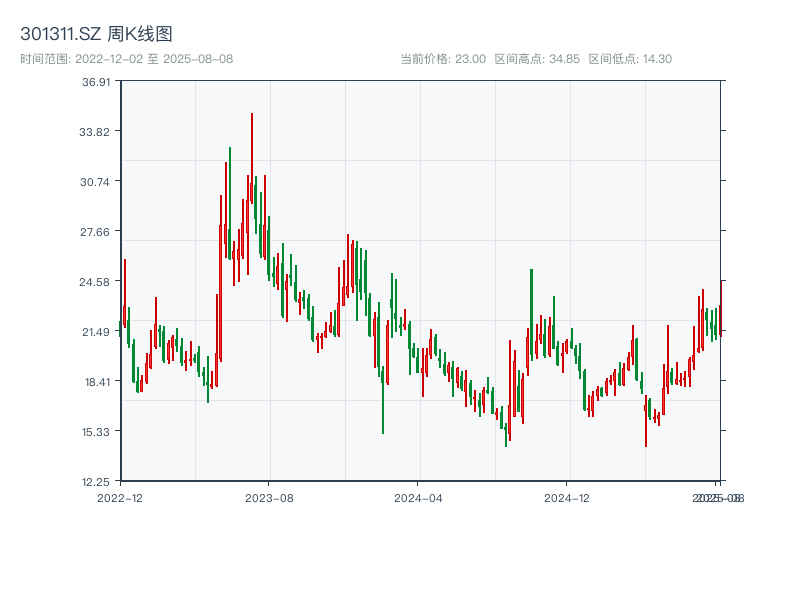Click the 24.58 y-axis price label
Screen dimensions: 800x600
[94, 282]
